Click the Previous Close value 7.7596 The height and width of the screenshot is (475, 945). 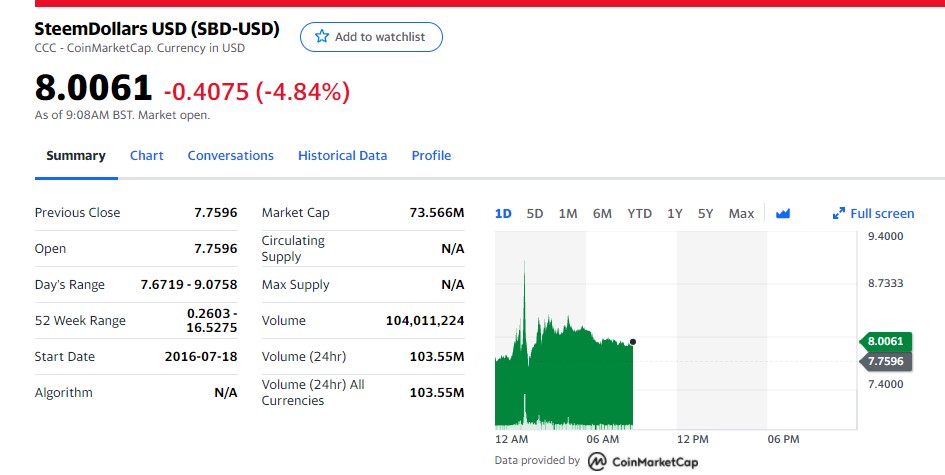coord(216,212)
